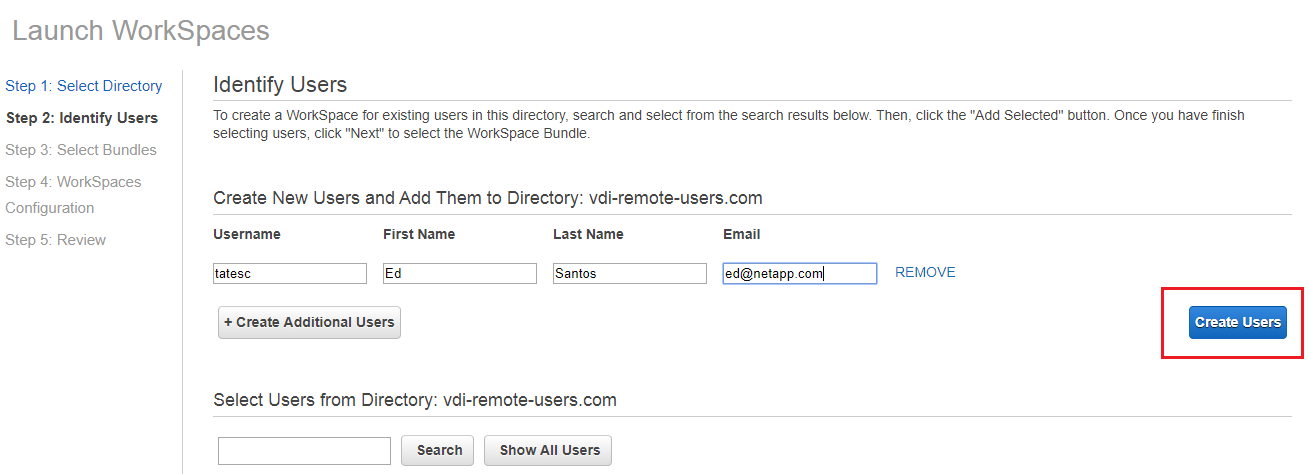
Task: Click the Email column label
Action: pyautogui.click(x=741, y=234)
